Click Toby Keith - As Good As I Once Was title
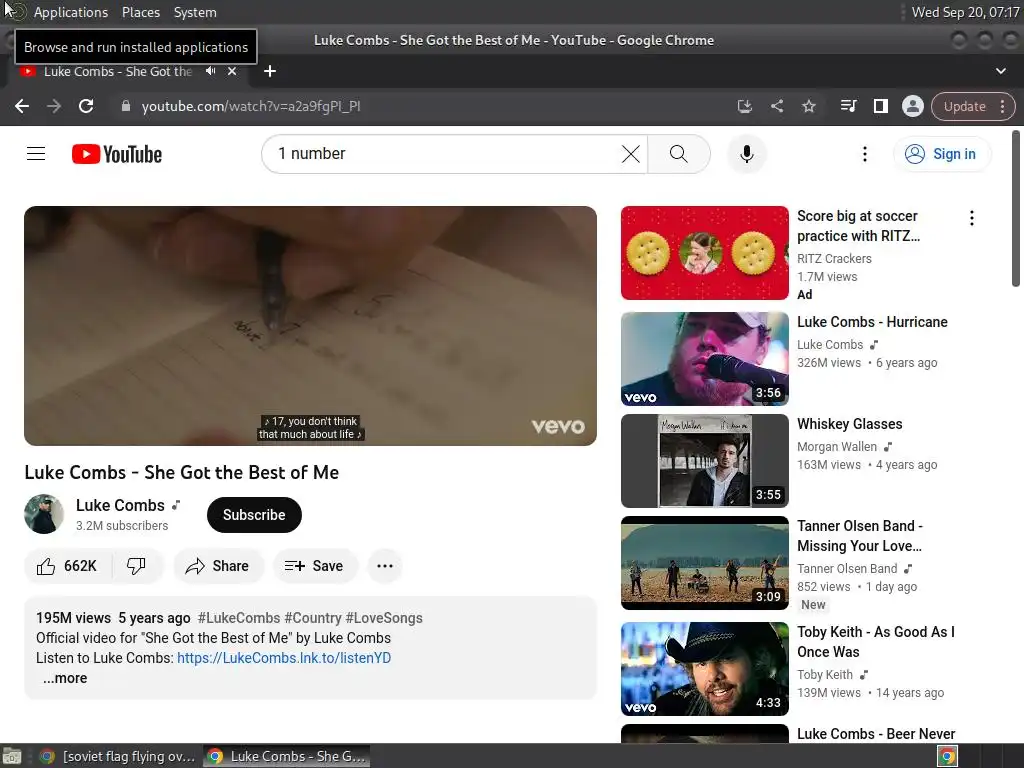Viewport: 1024px width, 768px height. click(x=876, y=642)
